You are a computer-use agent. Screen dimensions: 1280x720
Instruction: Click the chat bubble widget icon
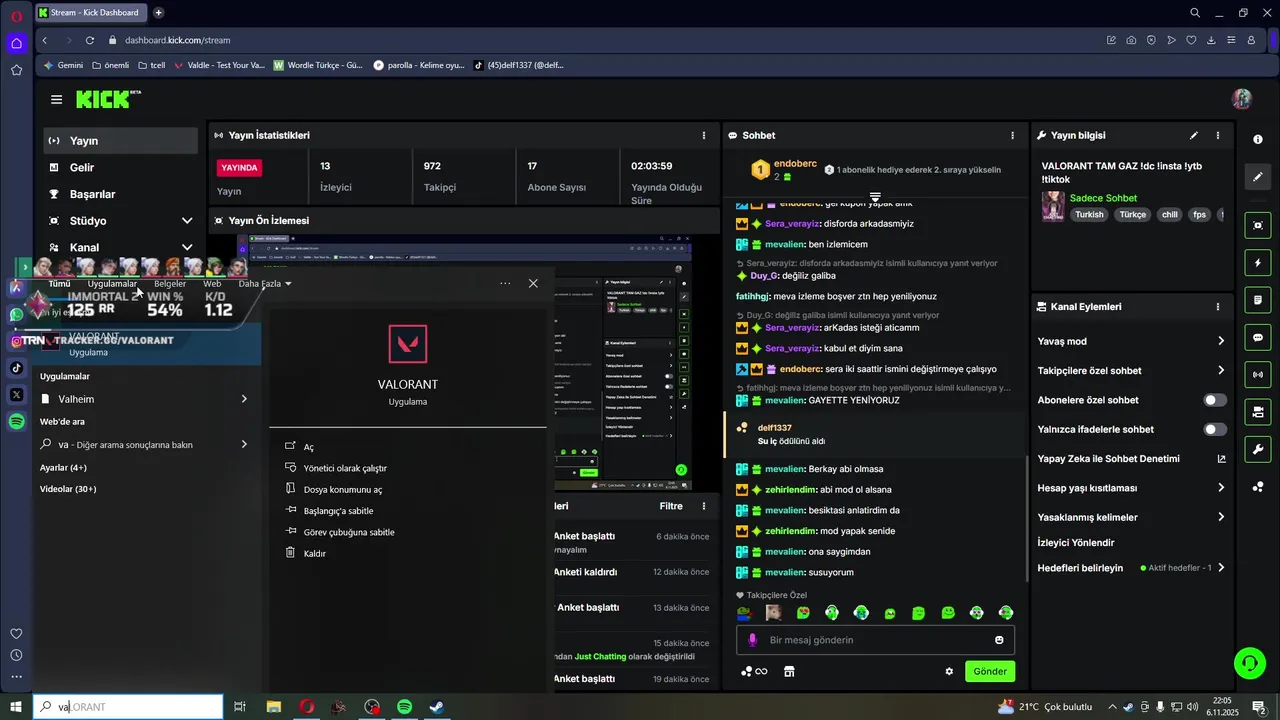(1258, 338)
